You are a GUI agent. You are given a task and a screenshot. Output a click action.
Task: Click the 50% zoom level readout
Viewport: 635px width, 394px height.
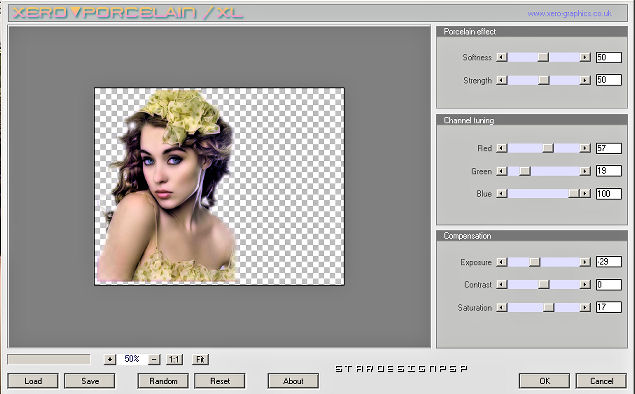(x=132, y=359)
